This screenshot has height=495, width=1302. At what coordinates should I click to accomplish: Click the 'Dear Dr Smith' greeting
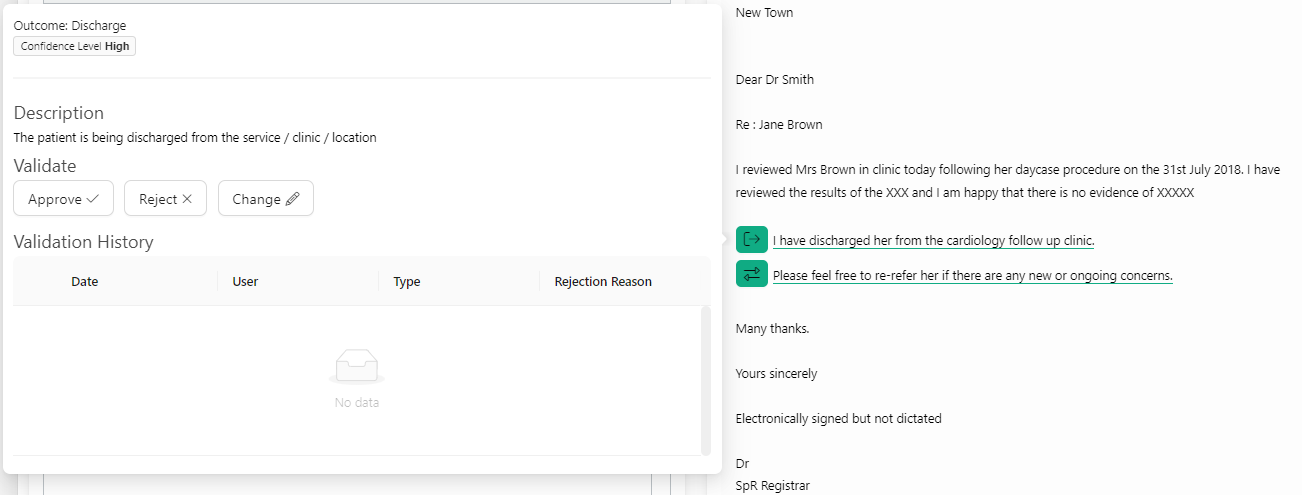point(775,80)
